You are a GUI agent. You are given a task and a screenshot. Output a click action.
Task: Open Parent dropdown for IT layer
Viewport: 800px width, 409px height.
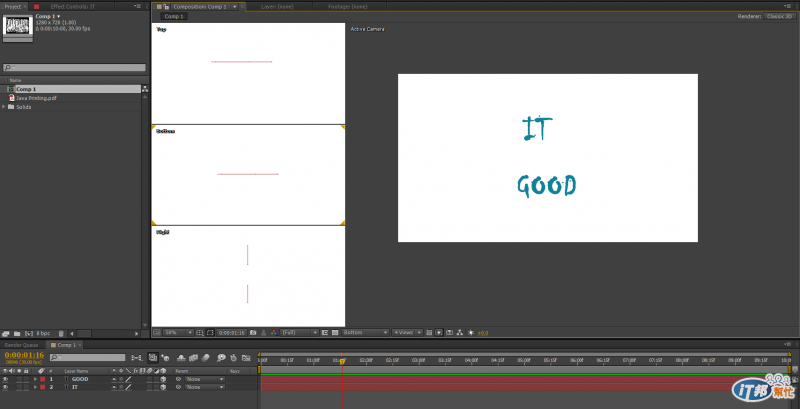click(205, 387)
